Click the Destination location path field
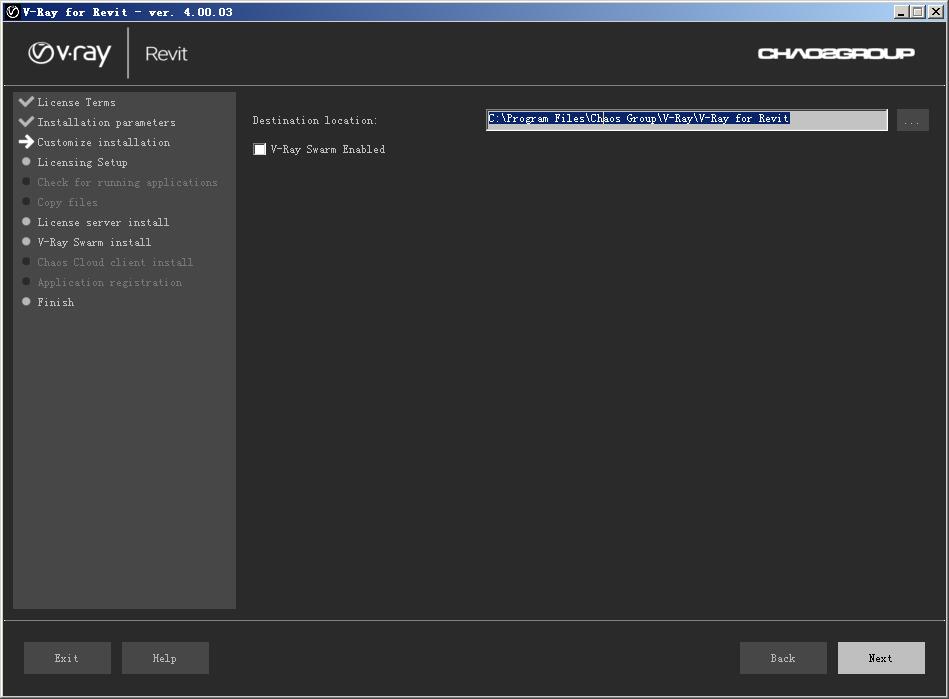The image size is (949, 699). pyautogui.click(x=687, y=119)
